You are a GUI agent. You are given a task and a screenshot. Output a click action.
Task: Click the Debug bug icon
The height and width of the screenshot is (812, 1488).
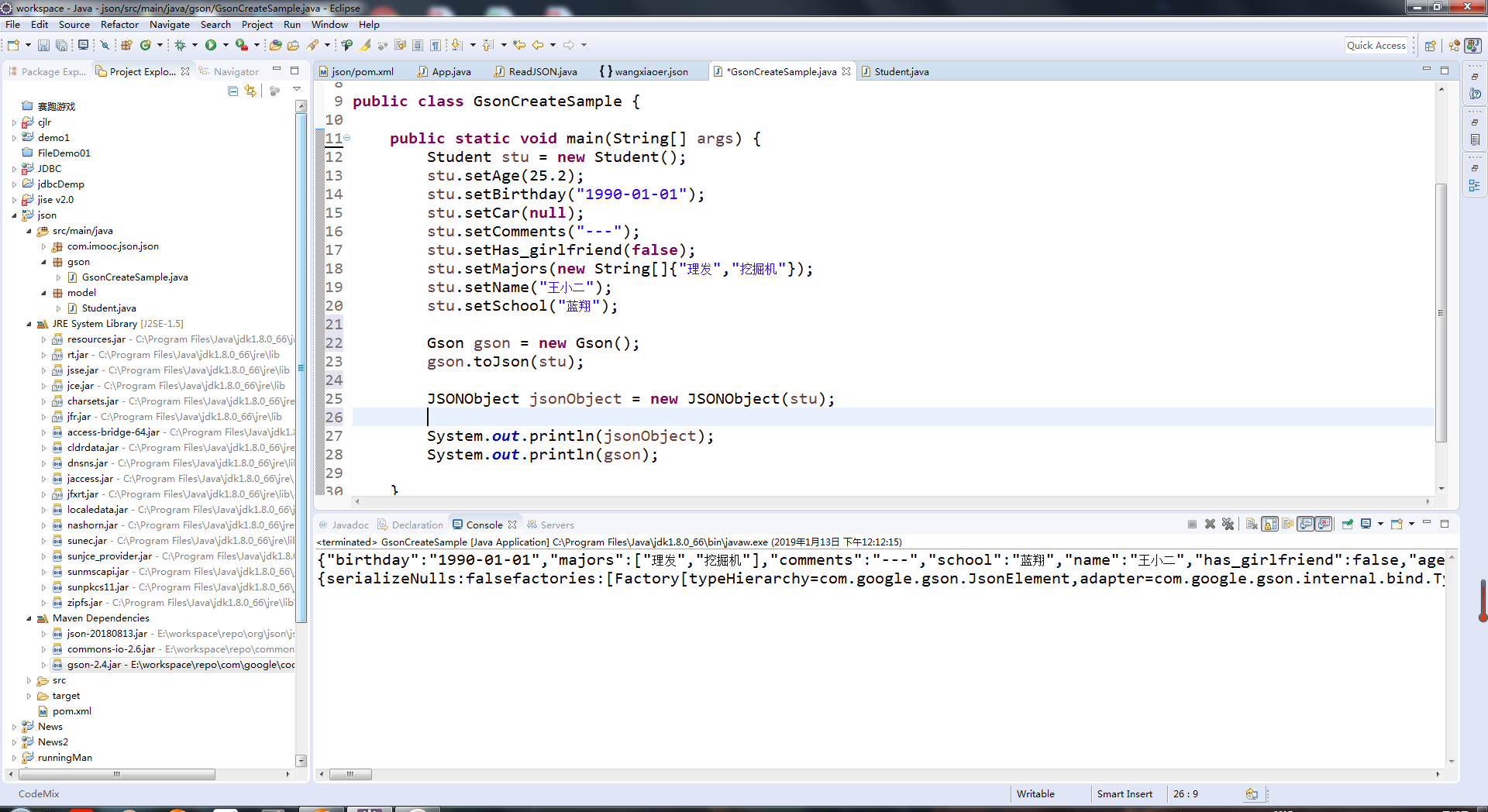180,45
